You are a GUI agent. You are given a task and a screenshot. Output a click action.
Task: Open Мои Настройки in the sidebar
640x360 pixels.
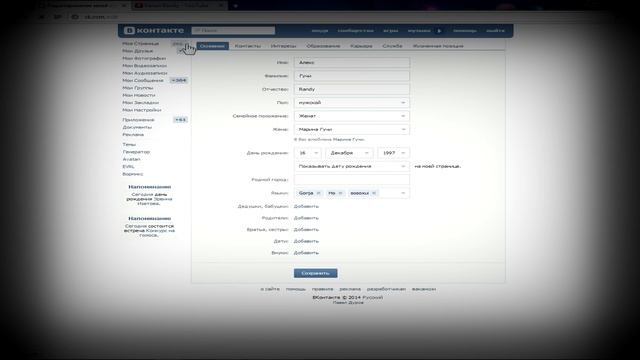click(x=142, y=110)
